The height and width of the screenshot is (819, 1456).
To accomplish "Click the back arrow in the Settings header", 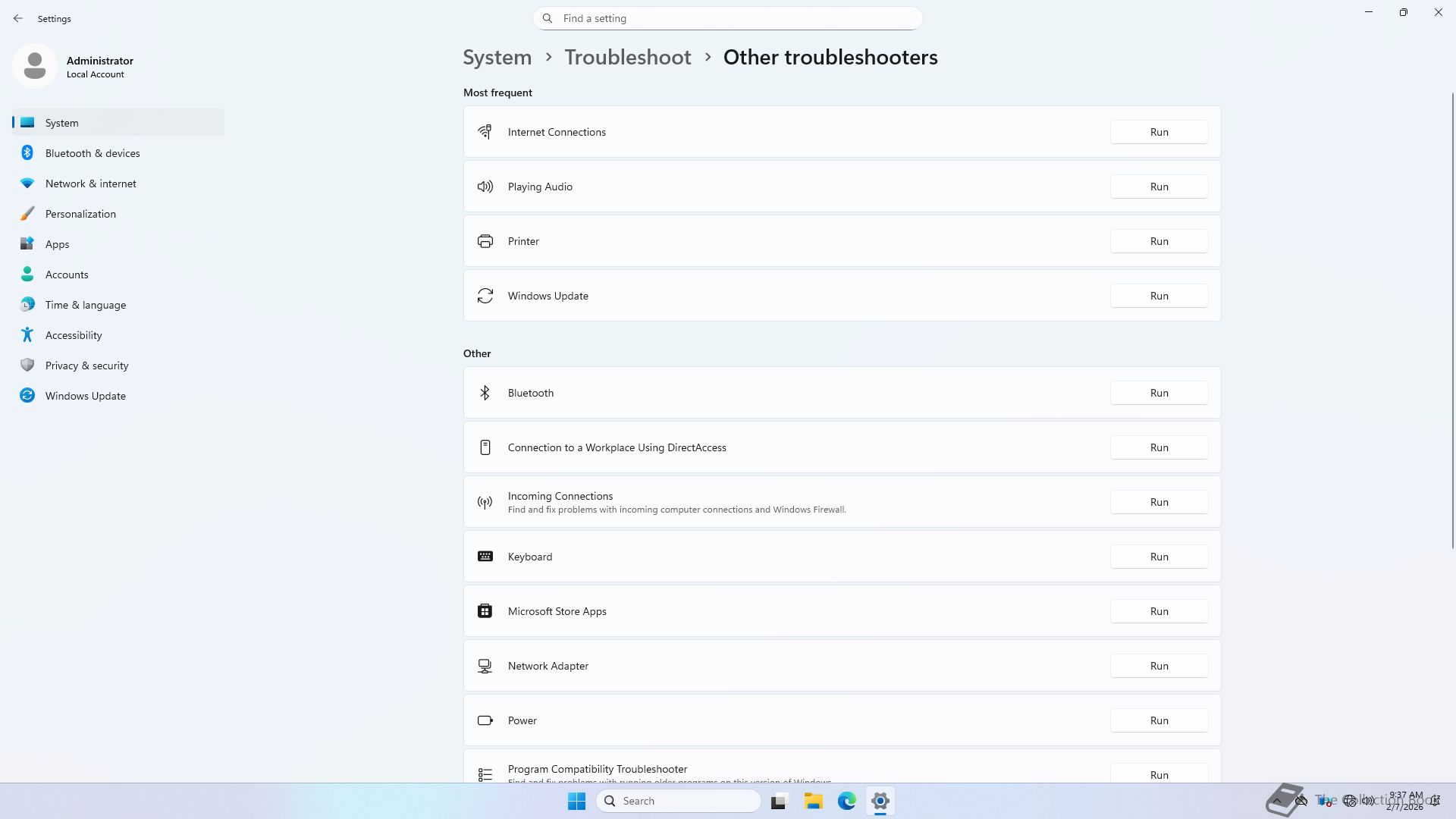I will tap(18, 18).
